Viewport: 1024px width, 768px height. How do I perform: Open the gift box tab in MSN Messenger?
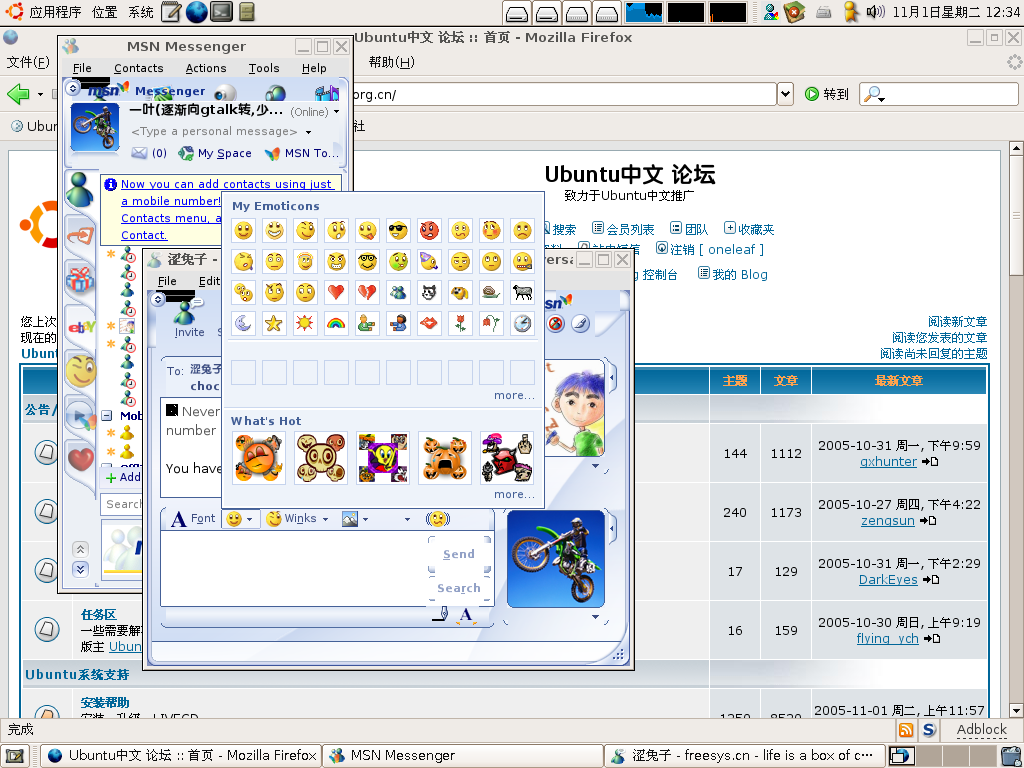click(80, 280)
